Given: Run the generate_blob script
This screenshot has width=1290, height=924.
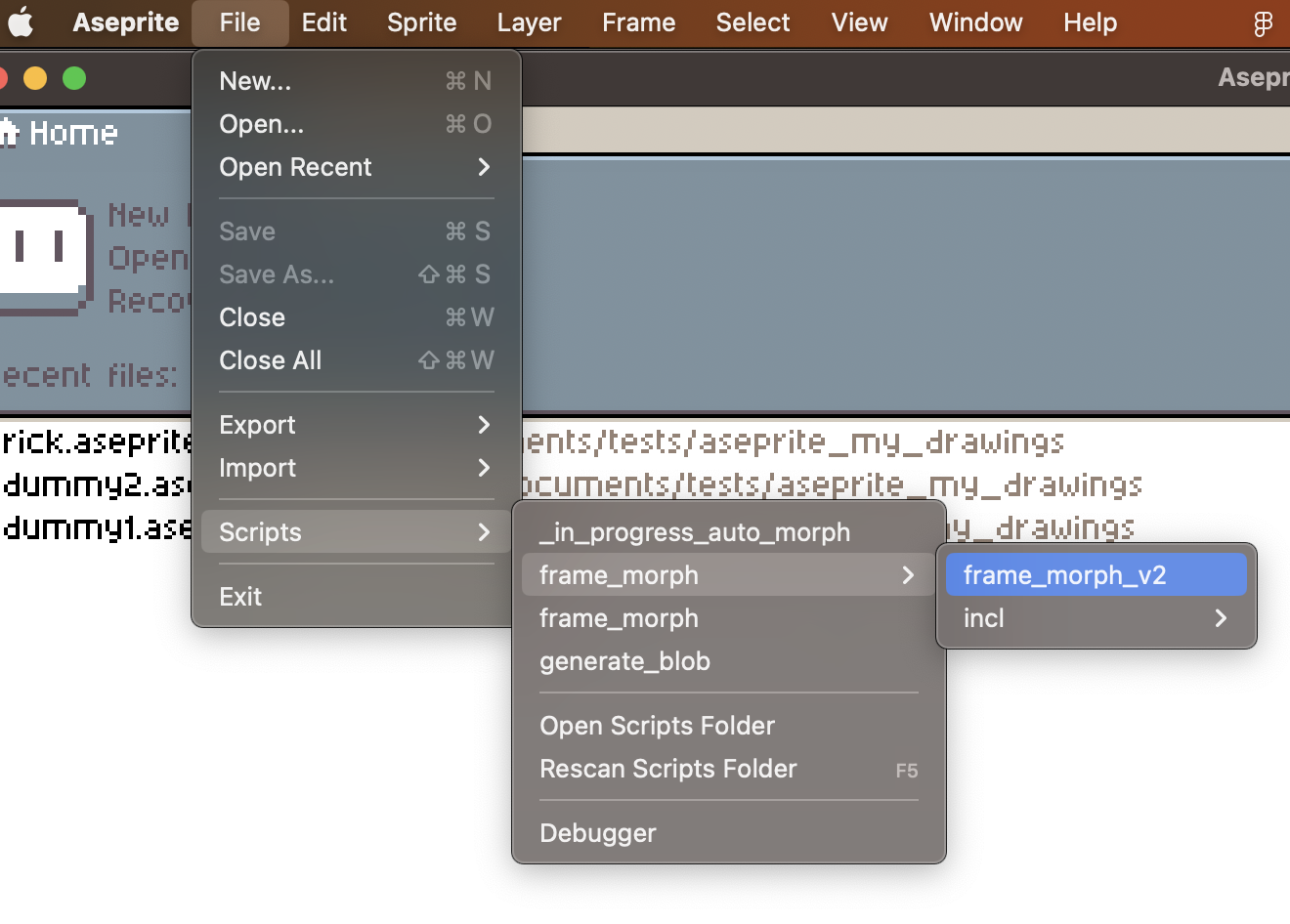Looking at the screenshot, I should point(624,661).
